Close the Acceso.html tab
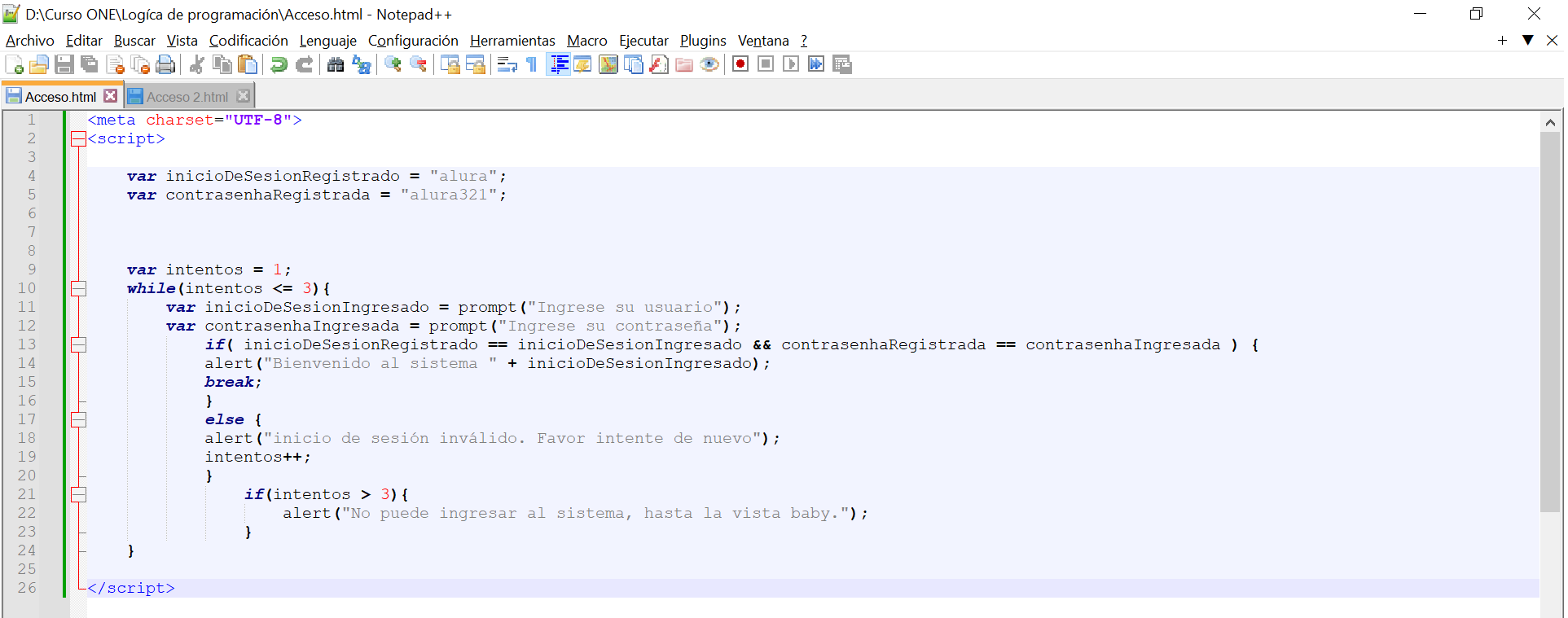The height and width of the screenshot is (618, 1568). pos(111,96)
